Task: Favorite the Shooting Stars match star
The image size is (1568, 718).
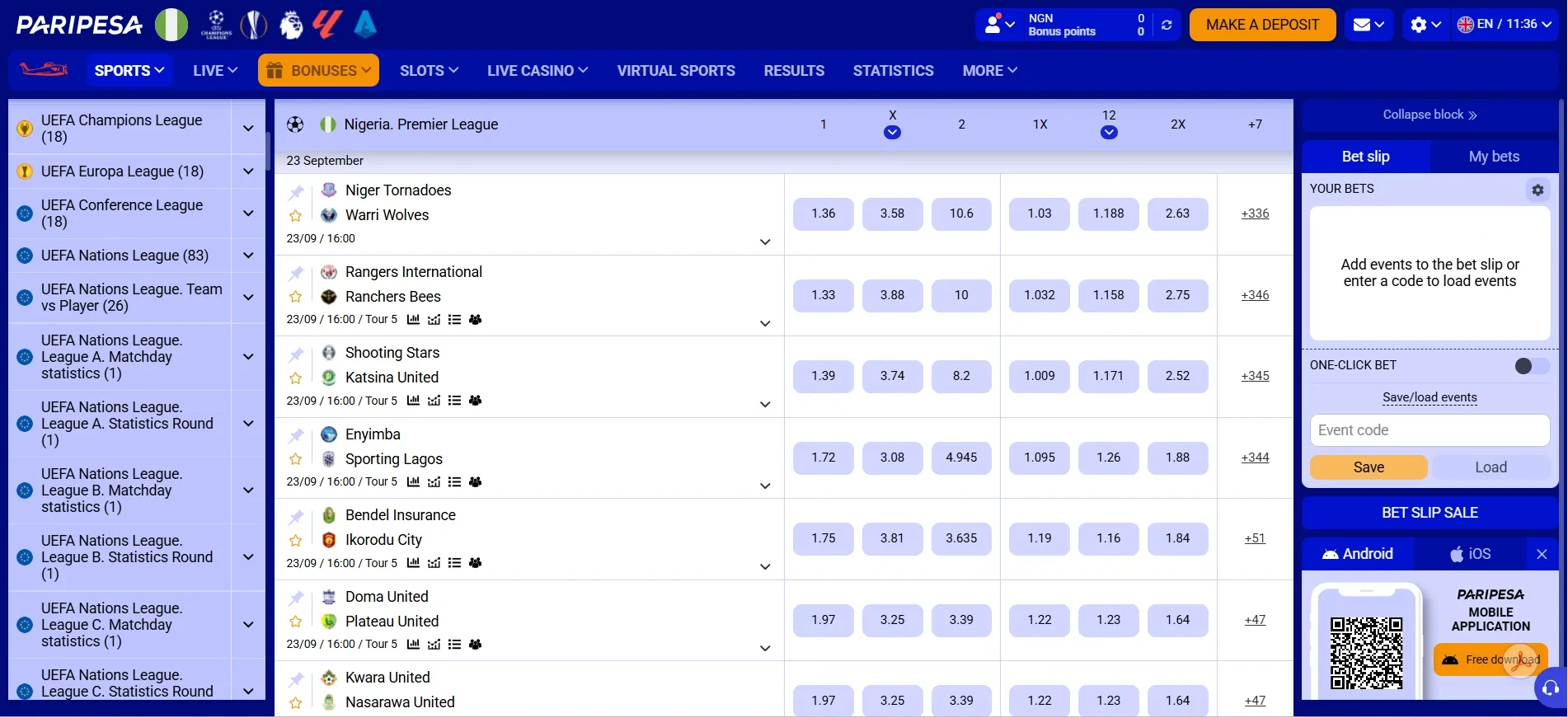Action: click(x=295, y=378)
